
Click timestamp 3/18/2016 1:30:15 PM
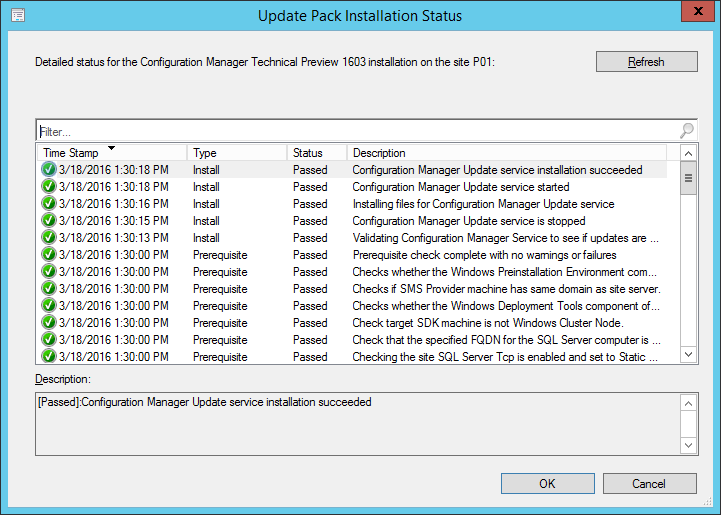tap(114, 221)
